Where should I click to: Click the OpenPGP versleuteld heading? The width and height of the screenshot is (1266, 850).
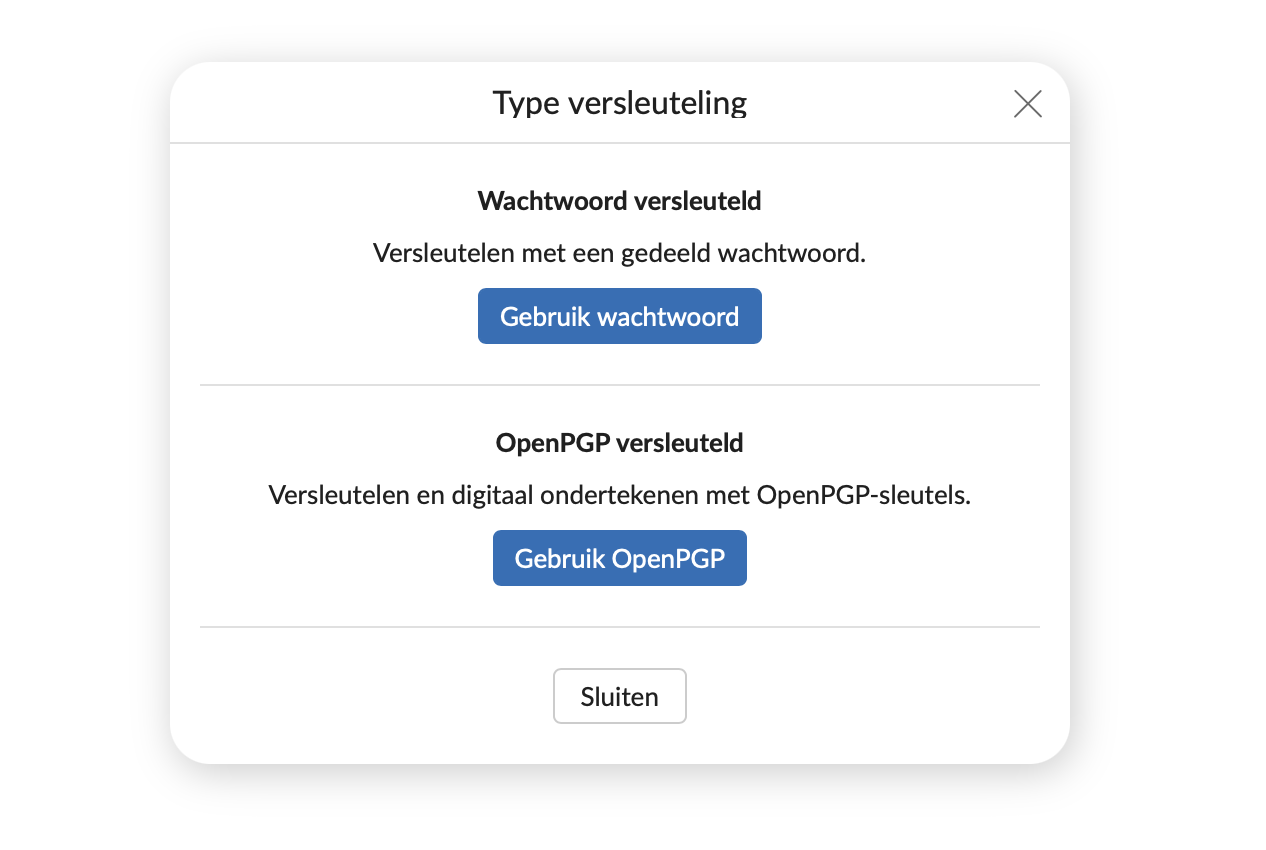pyautogui.click(x=619, y=442)
